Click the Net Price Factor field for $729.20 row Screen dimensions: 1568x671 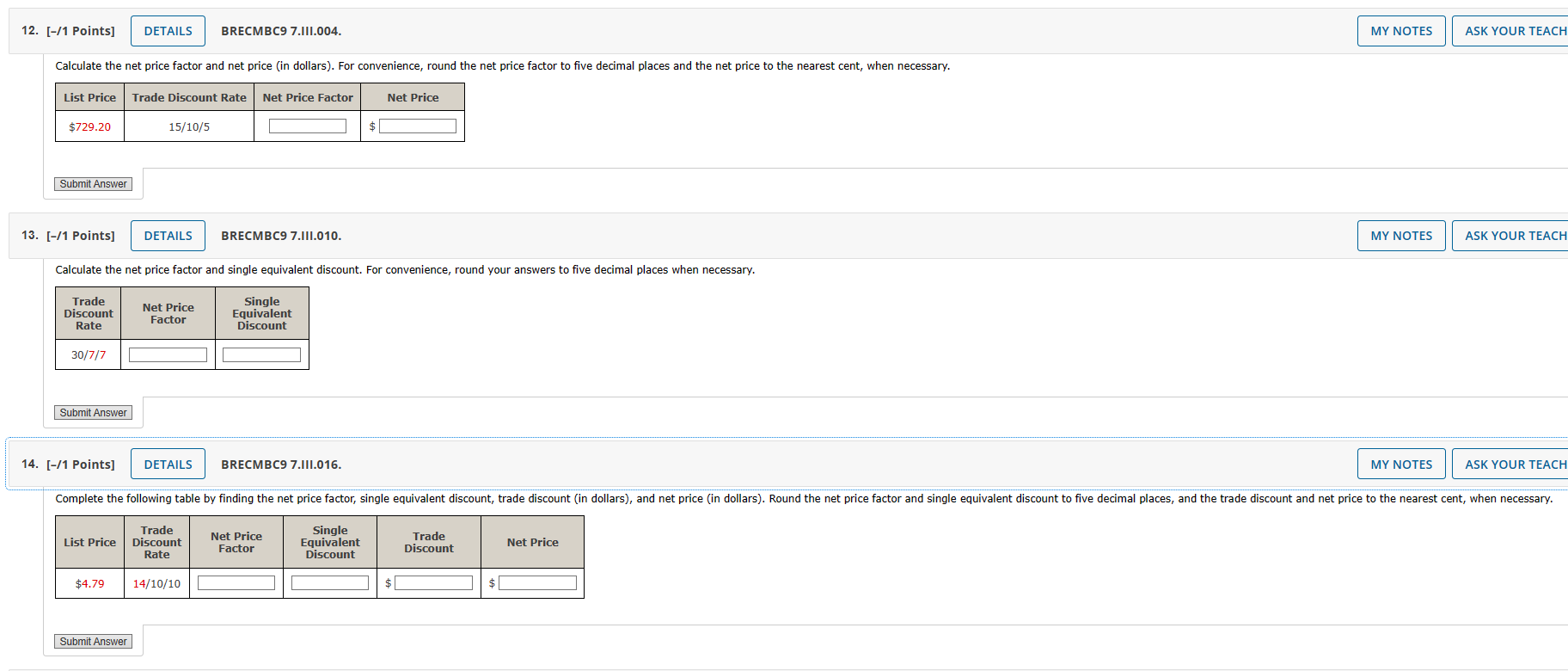(306, 125)
